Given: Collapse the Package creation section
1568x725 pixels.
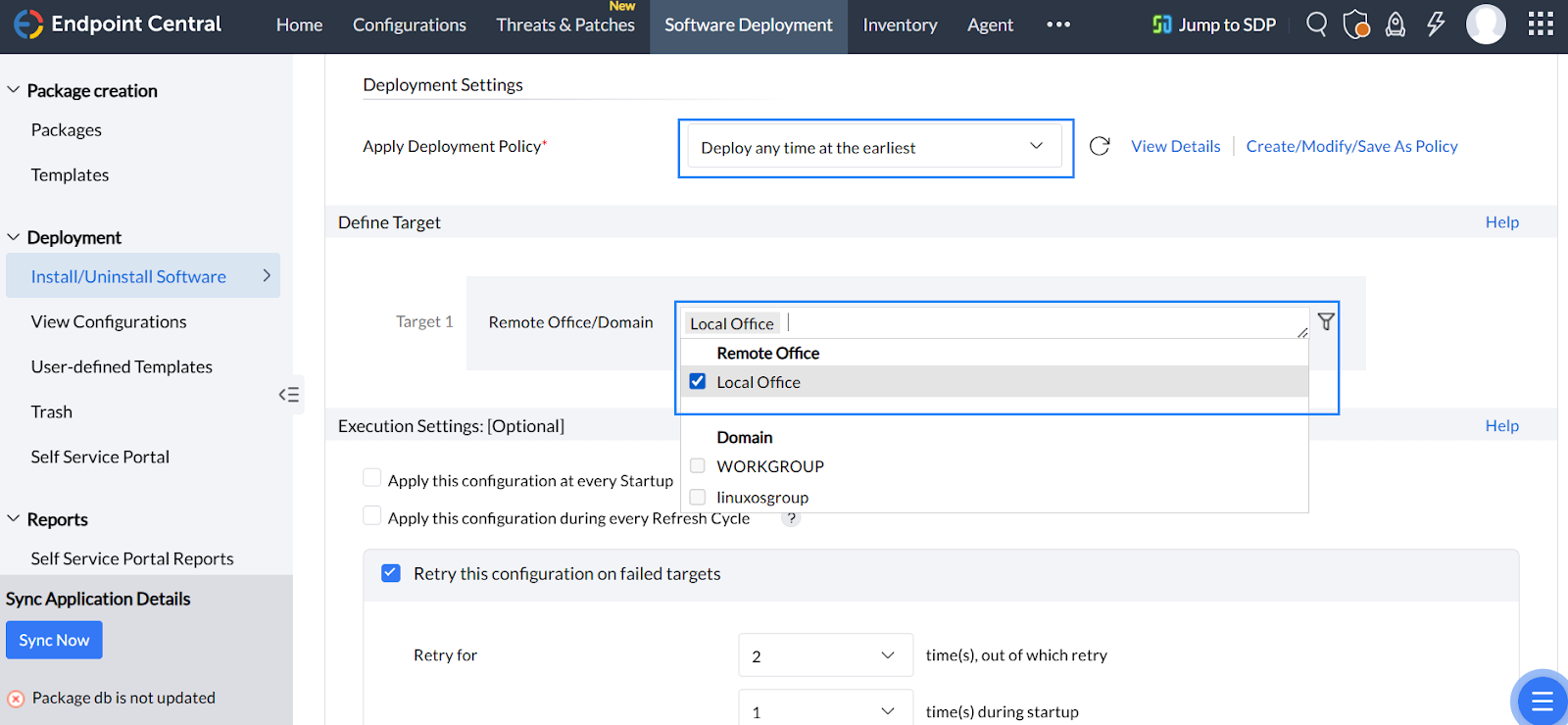Looking at the screenshot, I should [x=14, y=90].
